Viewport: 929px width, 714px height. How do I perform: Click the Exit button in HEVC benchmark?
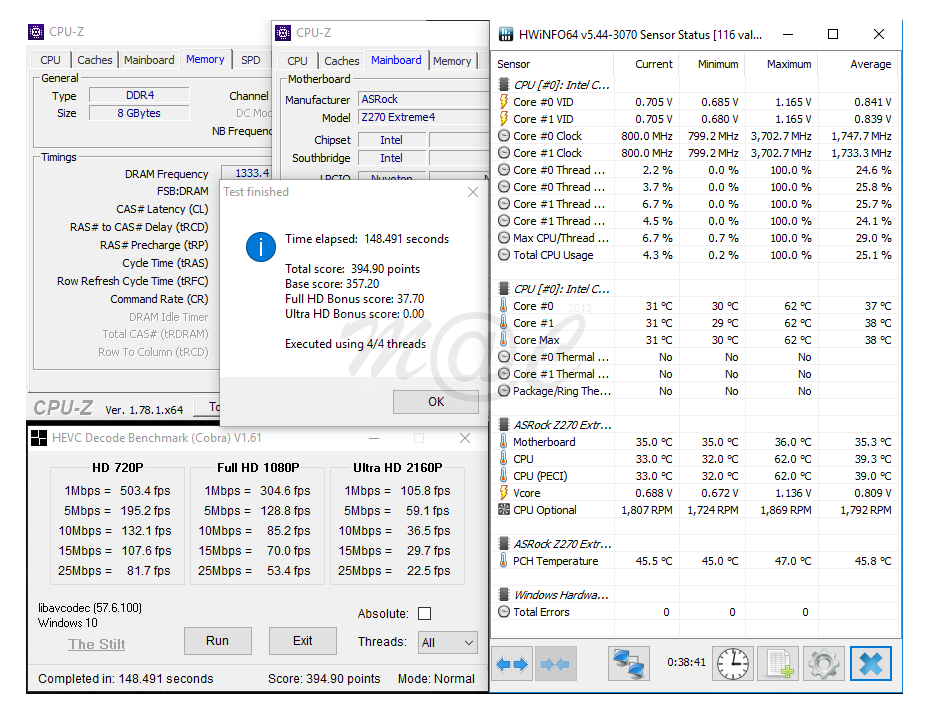coord(302,641)
